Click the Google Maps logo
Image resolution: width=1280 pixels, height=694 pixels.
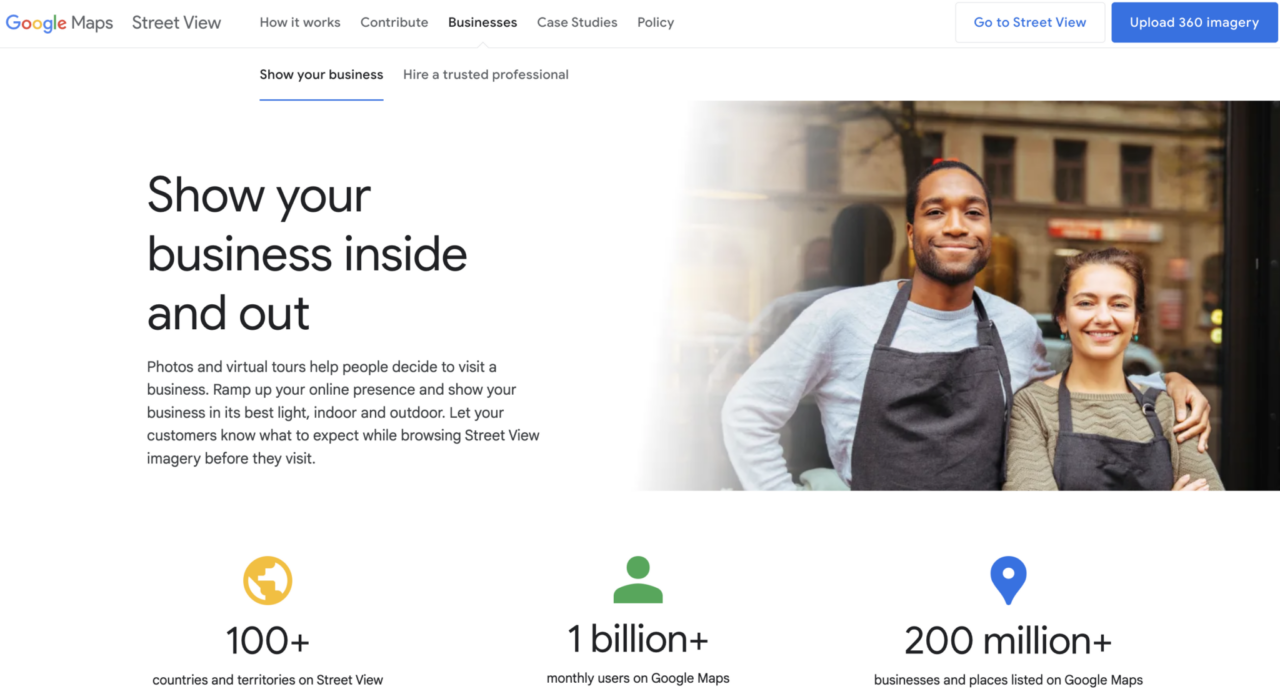(60, 23)
